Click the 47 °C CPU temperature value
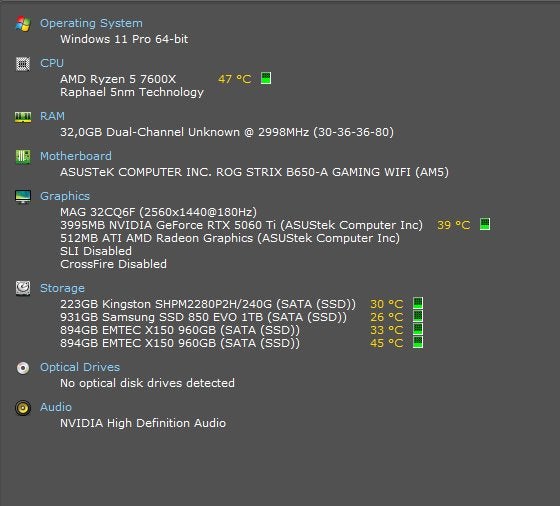Screen dimensions: 560x506 point(235,79)
